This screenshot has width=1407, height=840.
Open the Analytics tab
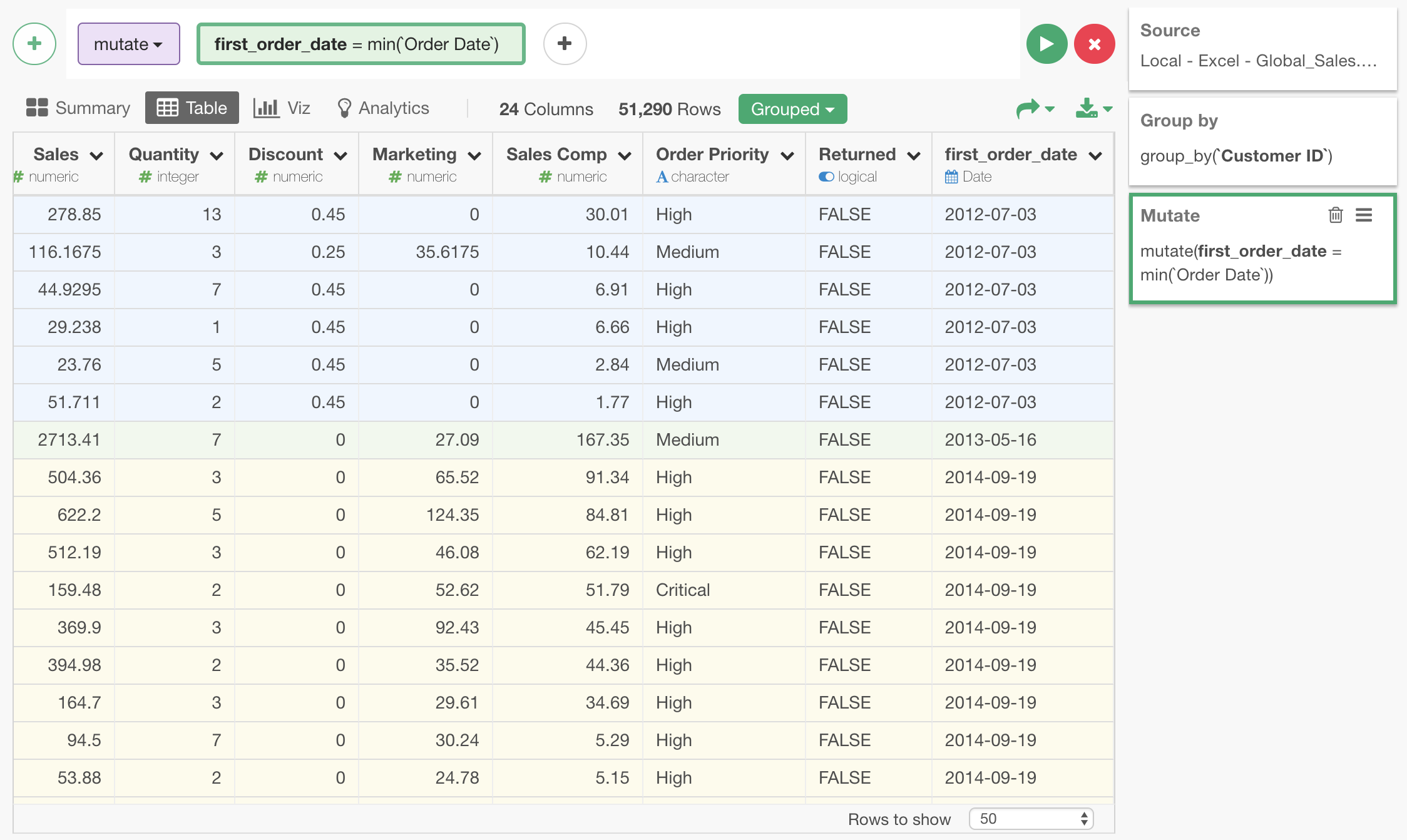point(383,108)
